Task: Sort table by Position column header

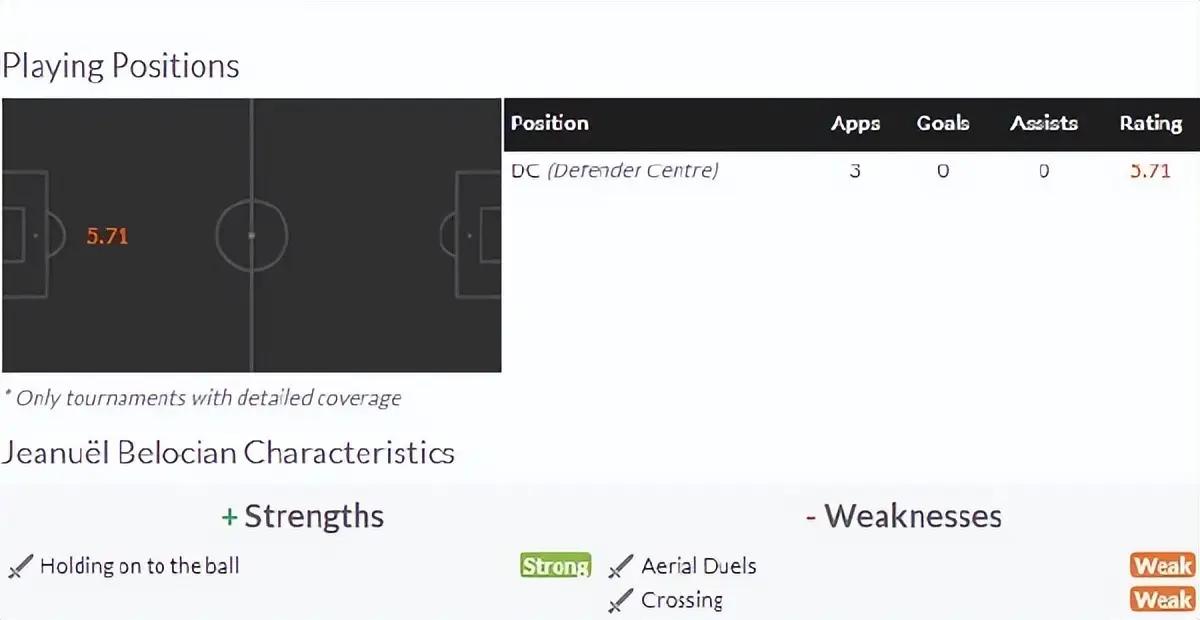Action: (549, 123)
